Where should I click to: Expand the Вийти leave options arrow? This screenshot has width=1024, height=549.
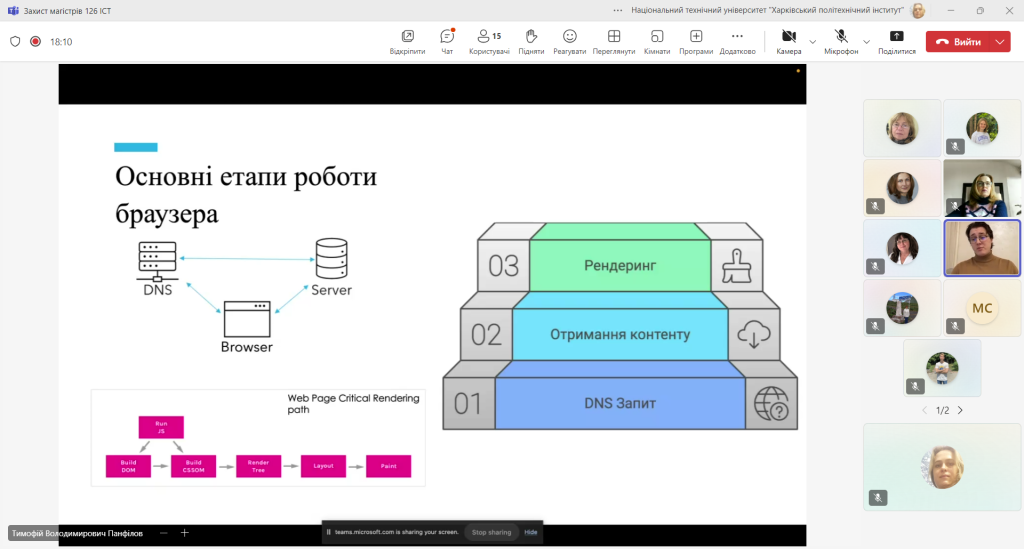pyautogui.click(x=1000, y=41)
